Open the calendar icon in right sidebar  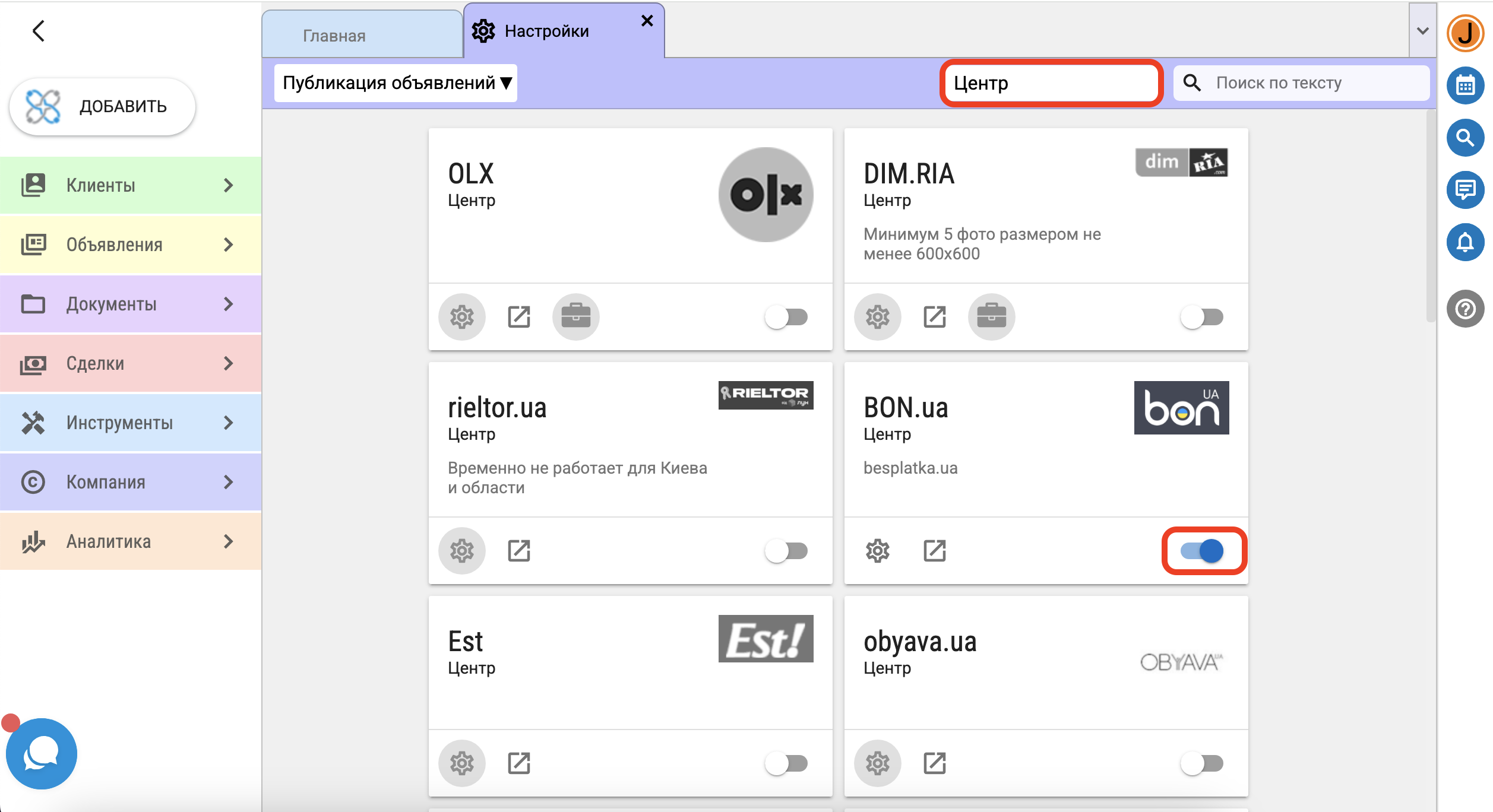(1465, 86)
